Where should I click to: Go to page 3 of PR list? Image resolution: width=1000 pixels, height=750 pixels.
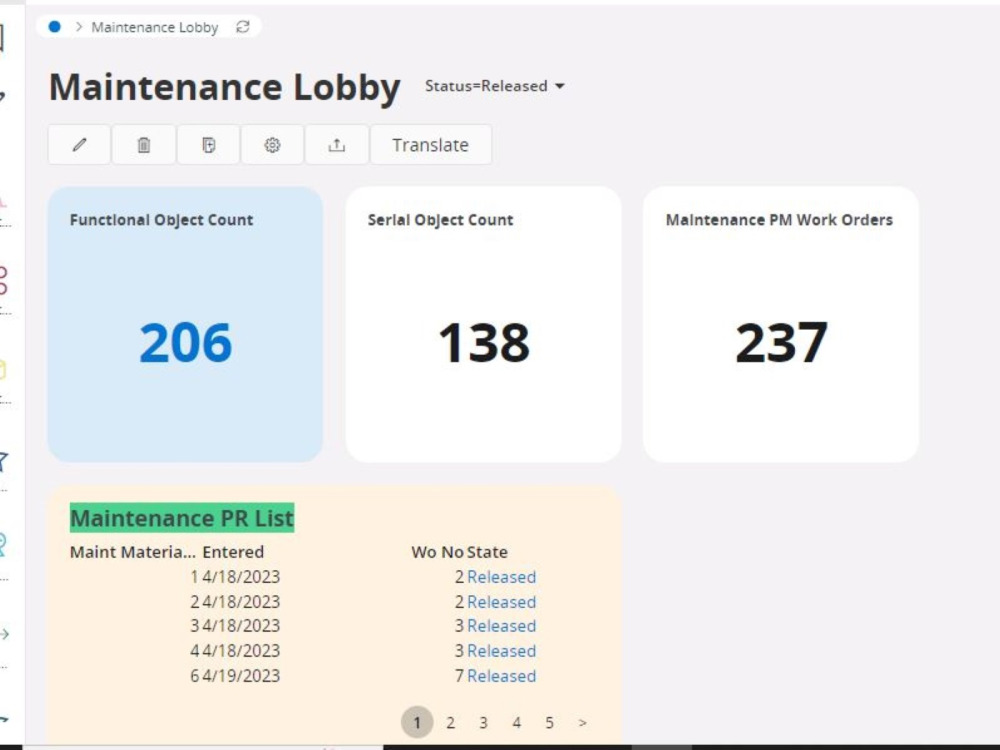[483, 723]
